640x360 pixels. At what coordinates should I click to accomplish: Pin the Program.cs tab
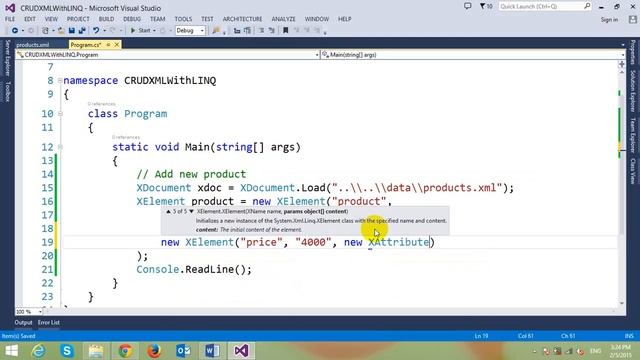(108, 44)
